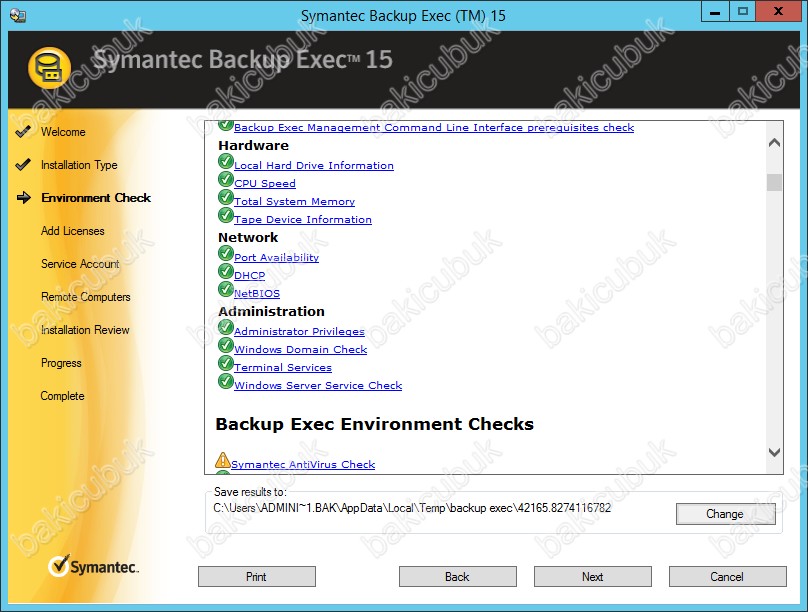Screen dimensions: 808x612
Task: Click arrow icon next to Environment Check step
Action: point(24,198)
